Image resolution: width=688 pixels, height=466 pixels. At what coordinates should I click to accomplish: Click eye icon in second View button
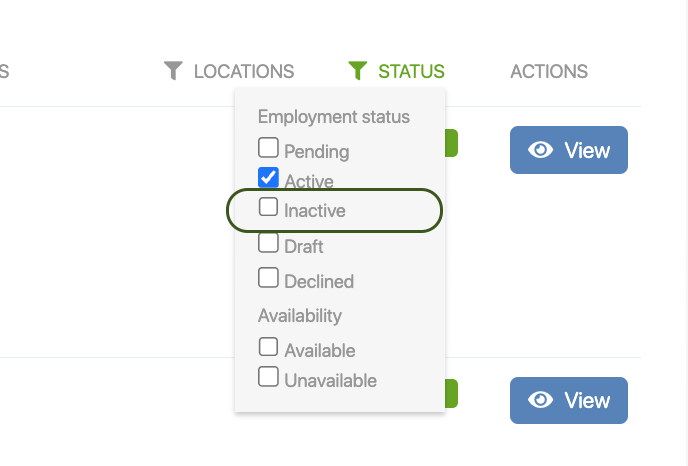pos(541,400)
